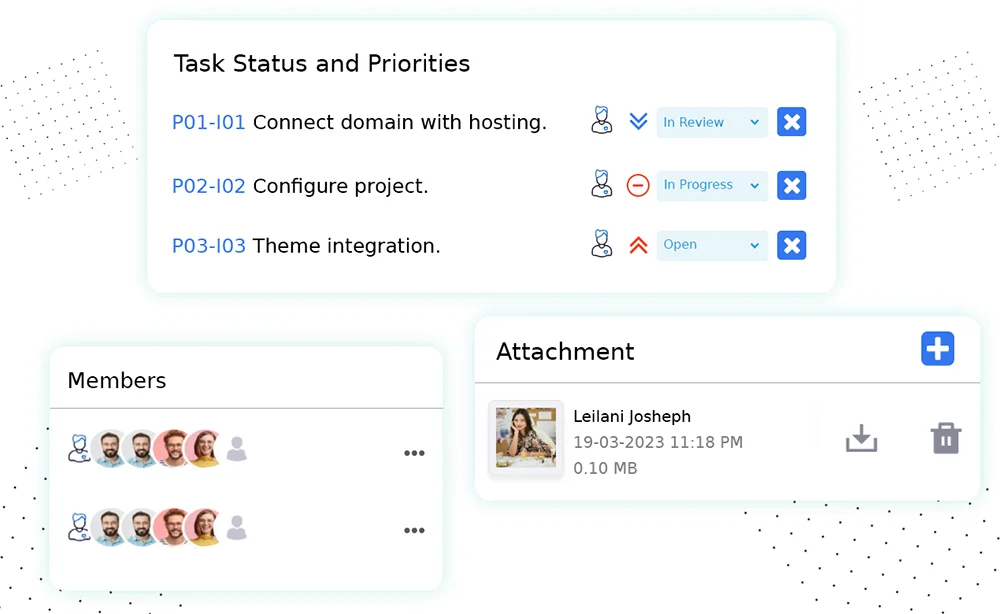Open more options for second members row
Image resolution: width=1000 pixels, height=614 pixels.
(414, 530)
